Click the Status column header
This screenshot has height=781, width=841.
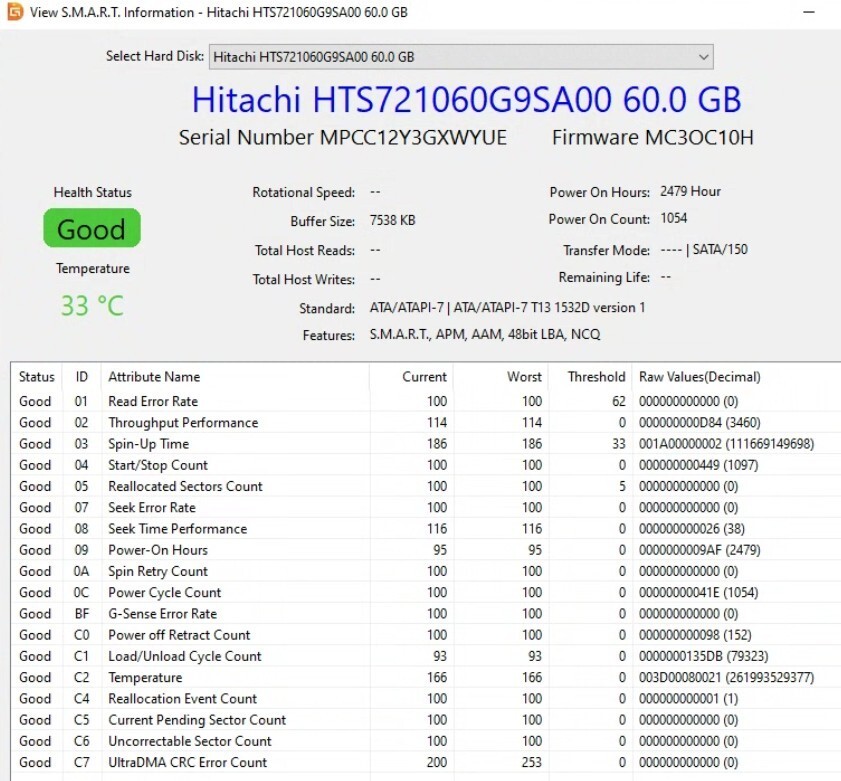tap(36, 377)
